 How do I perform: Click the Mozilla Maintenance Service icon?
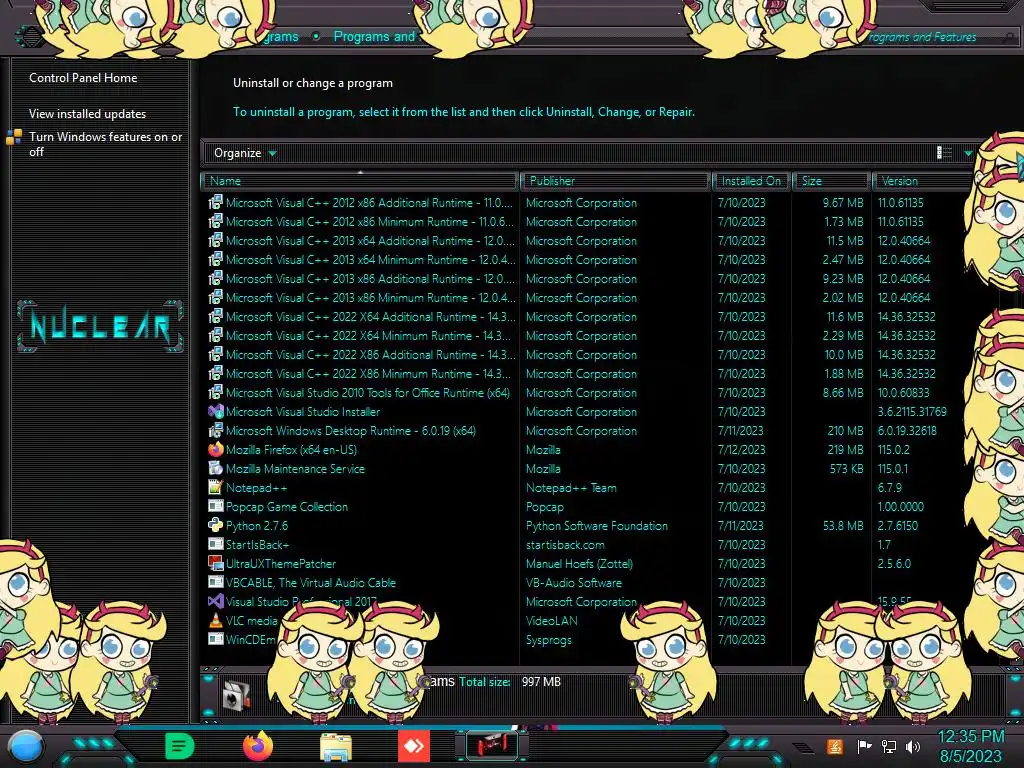pos(216,468)
